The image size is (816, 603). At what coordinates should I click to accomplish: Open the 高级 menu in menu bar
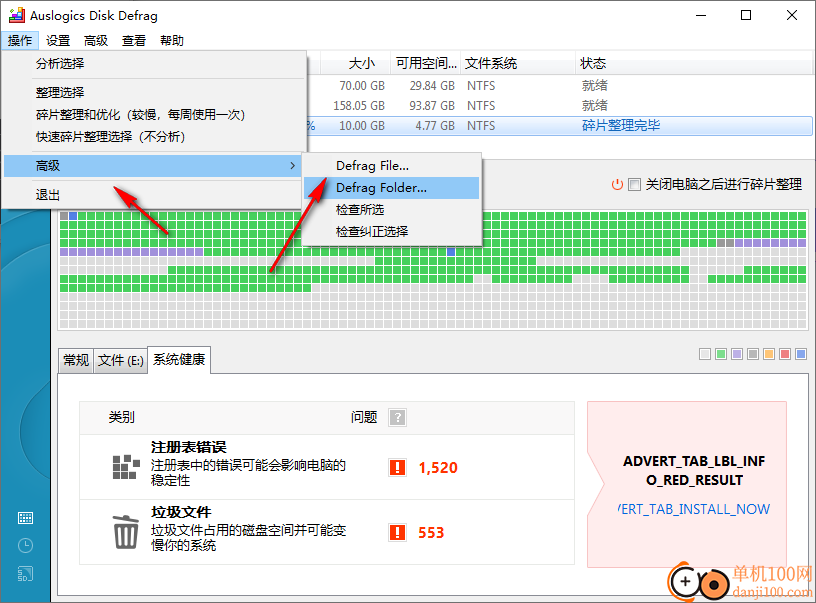[96, 41]
